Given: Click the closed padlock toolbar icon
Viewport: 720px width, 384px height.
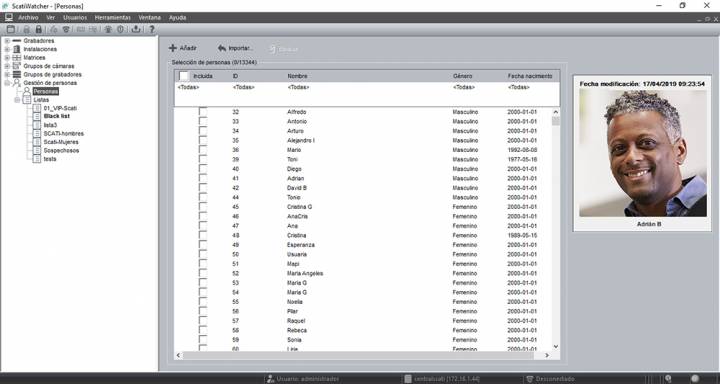Looking at the screenshot, I should (39, 29).
